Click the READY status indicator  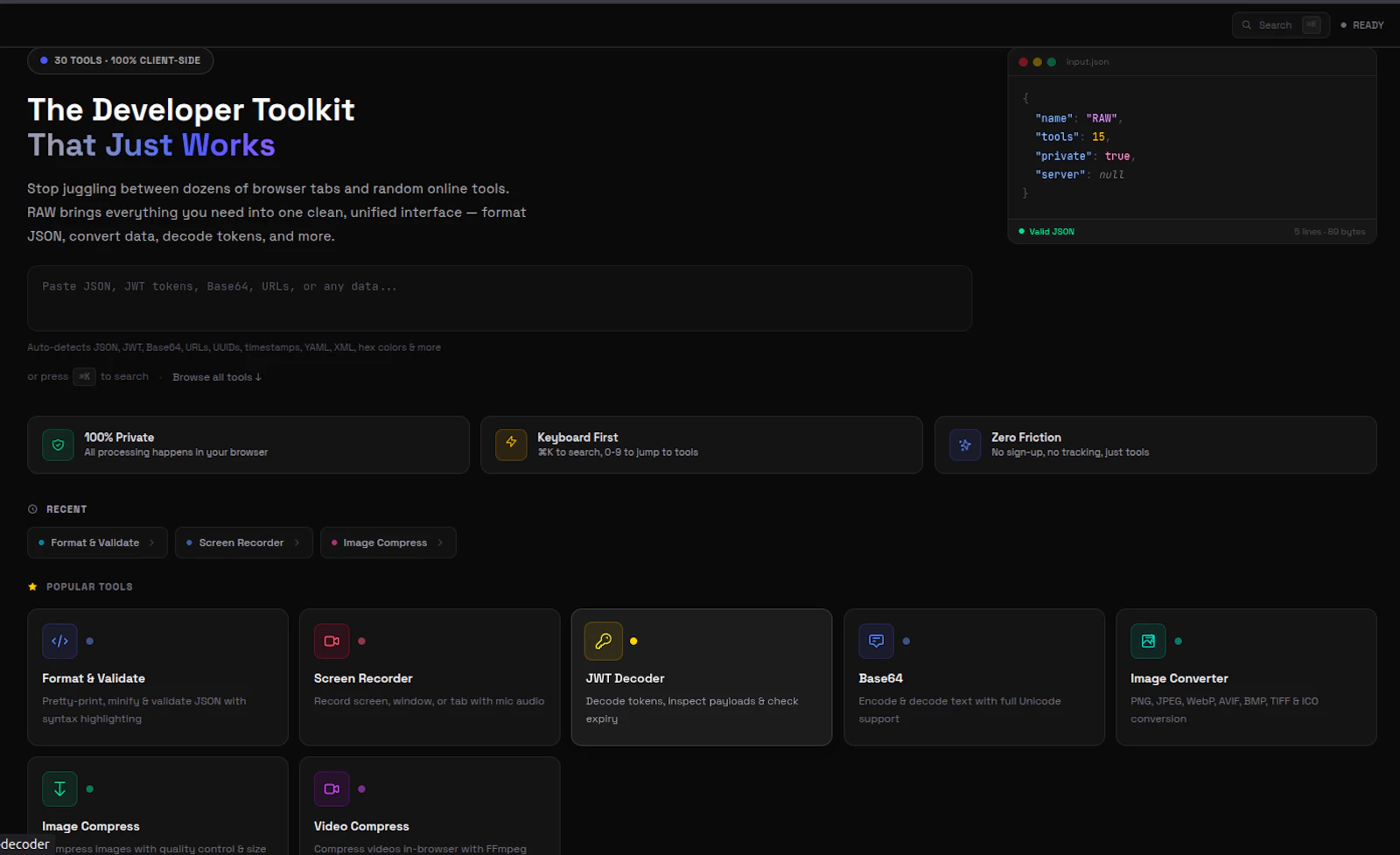[x=1362, y=25]
